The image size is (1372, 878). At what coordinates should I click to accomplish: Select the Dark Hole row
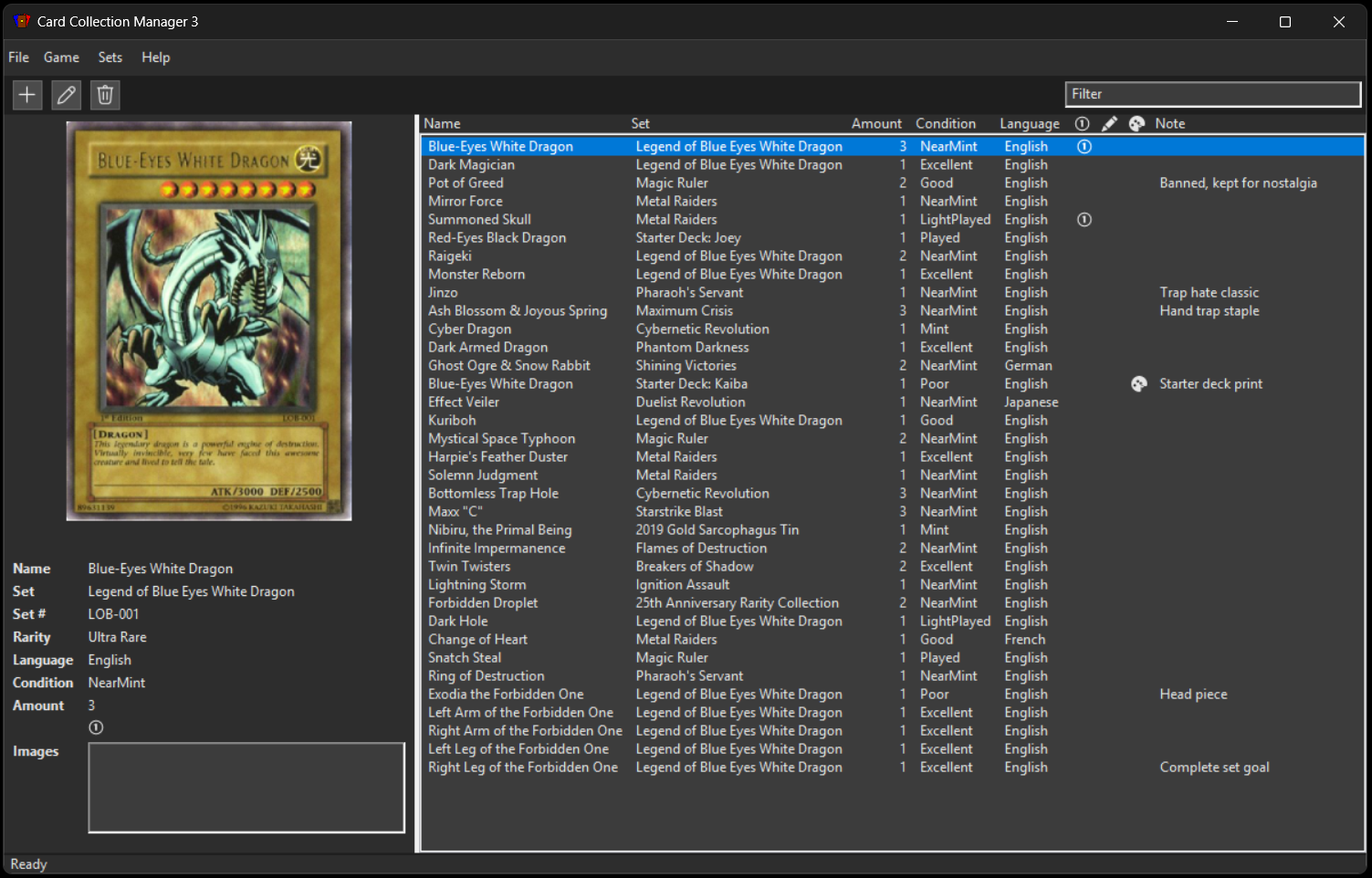(893, 621)
